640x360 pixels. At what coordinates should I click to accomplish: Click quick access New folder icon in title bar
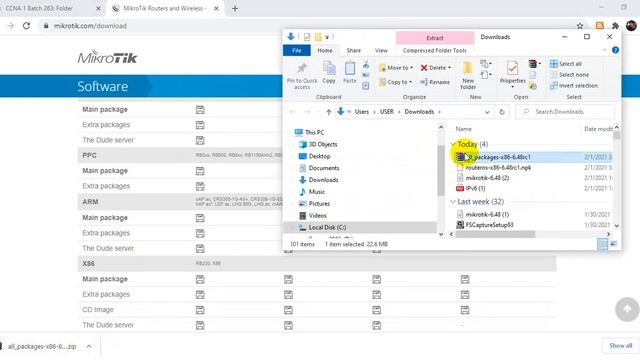[x=318, y=37]
